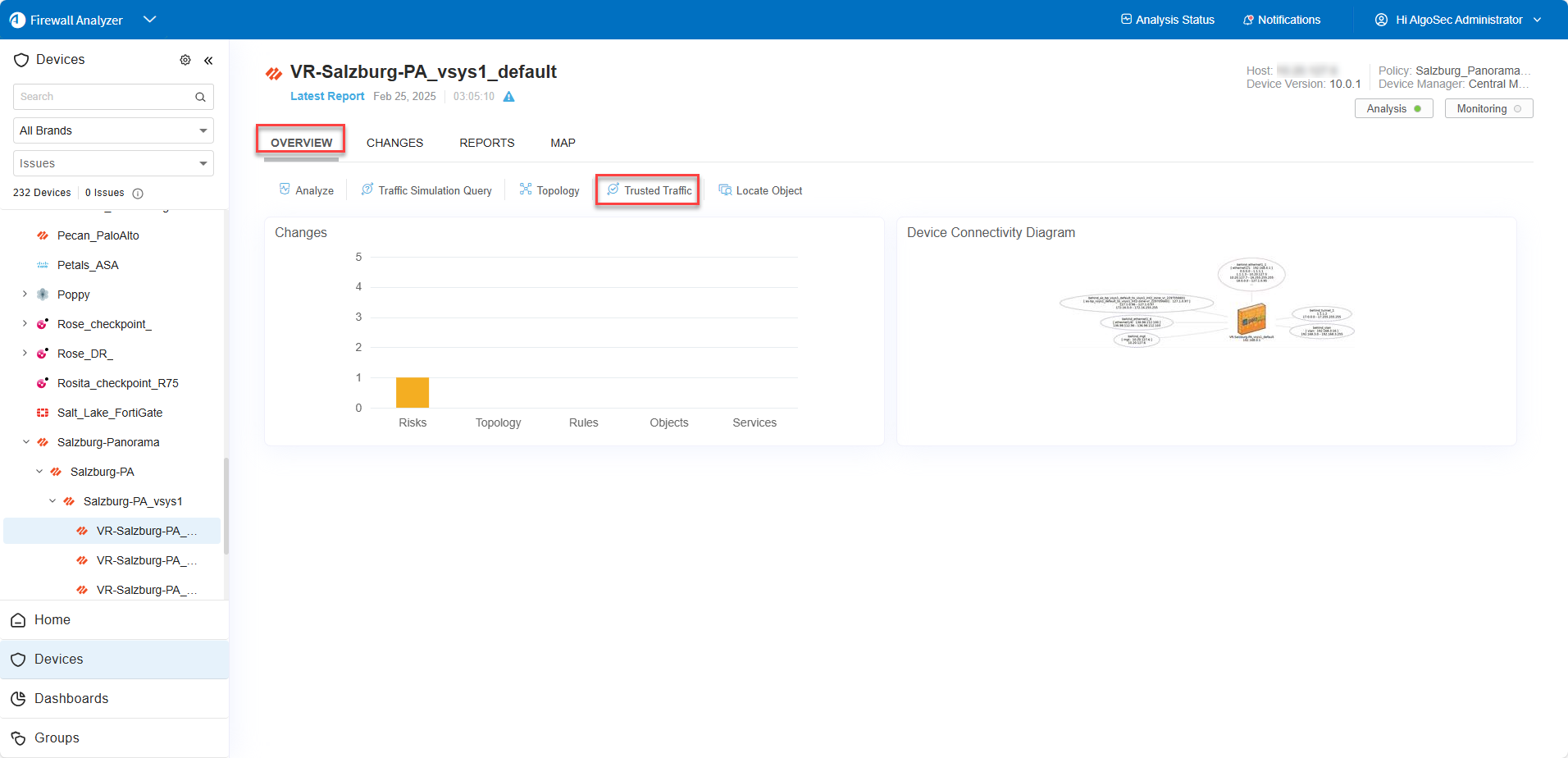The width and height of the screenshot is (1568, 758).
Task: Click the search magnifier icon
Action: 200,97
